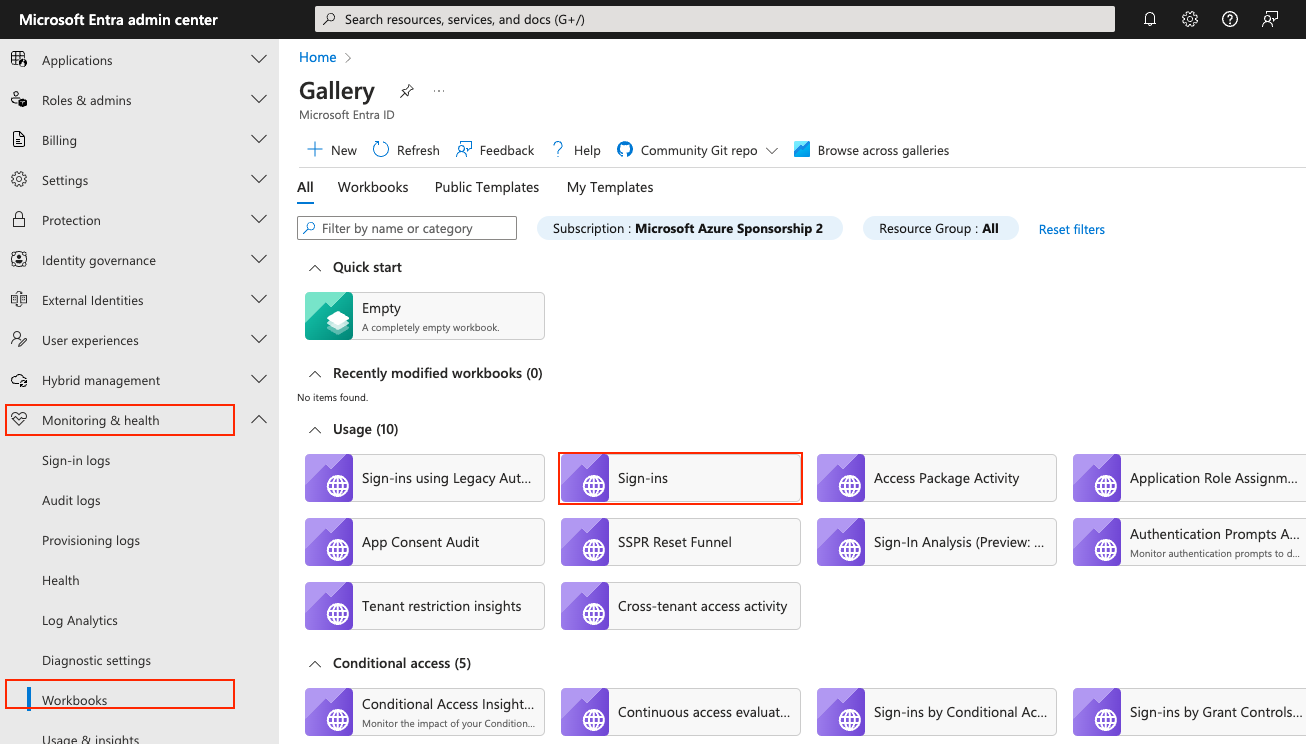Switch to the Workbooks tab
Viewport: 1306px width, 744px height.
click(x=372, y=187)
